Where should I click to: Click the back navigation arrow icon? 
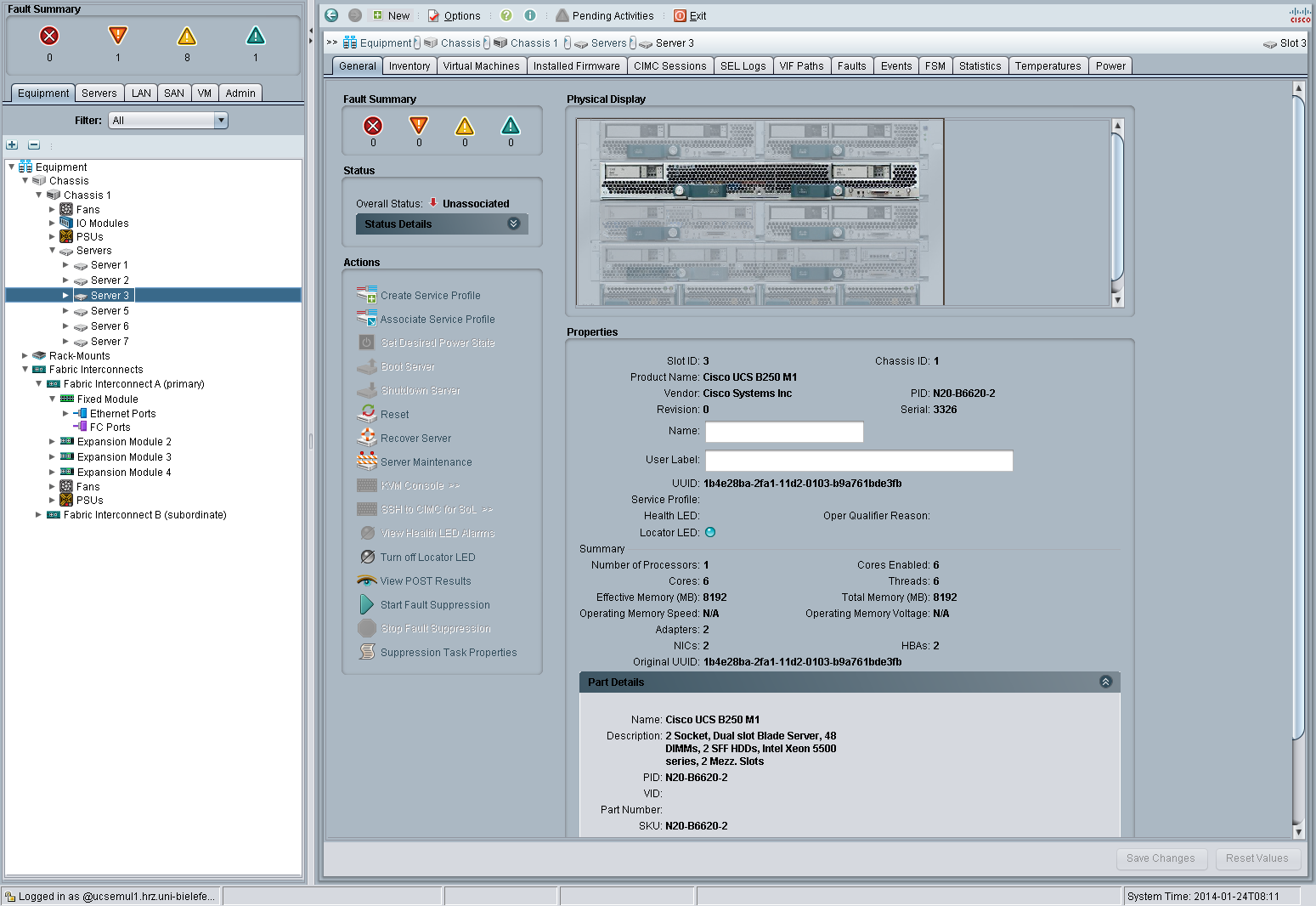click(x=331, y=15)
